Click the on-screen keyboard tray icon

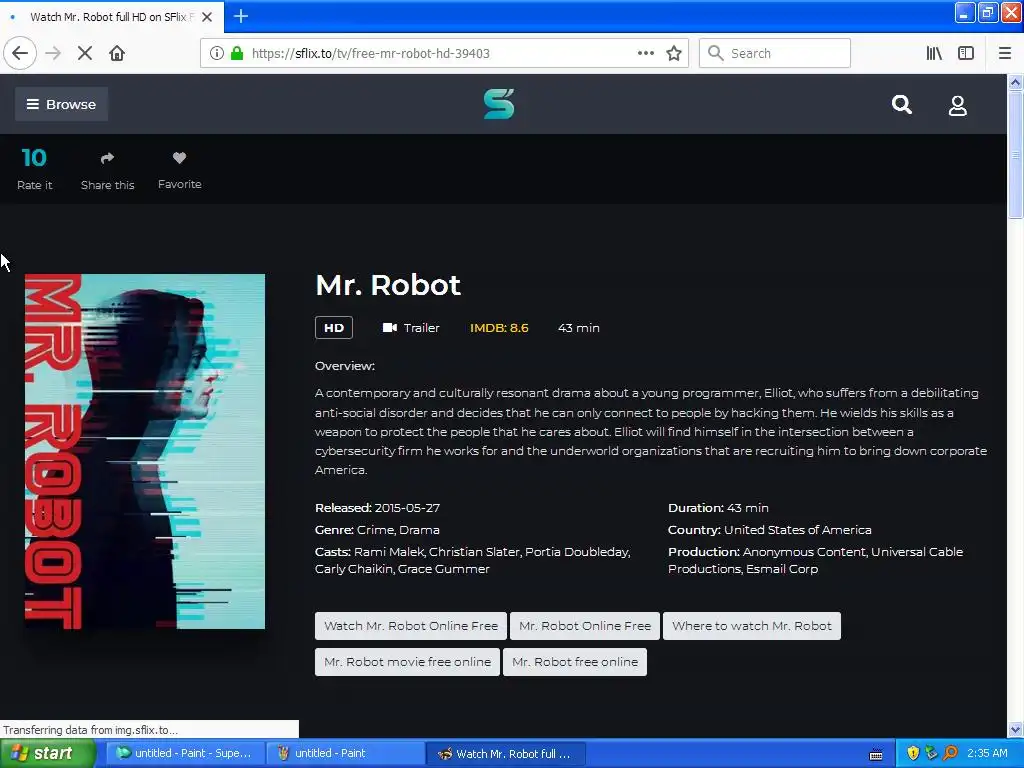coord(876,755)
